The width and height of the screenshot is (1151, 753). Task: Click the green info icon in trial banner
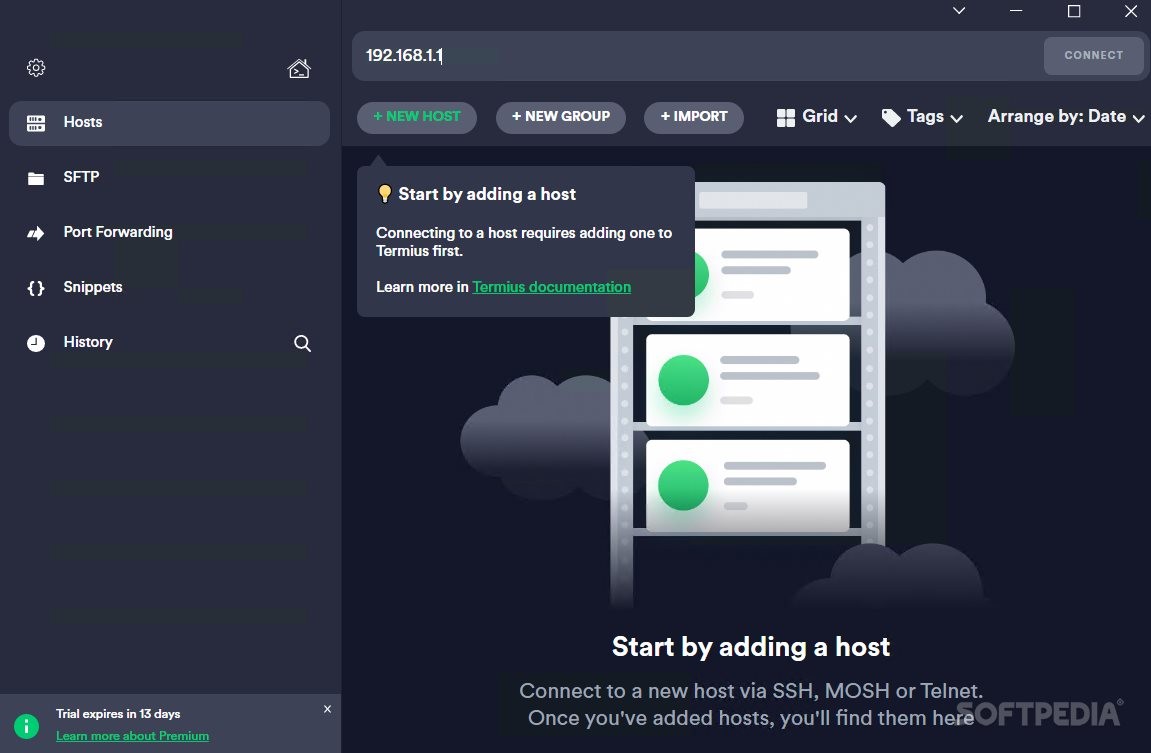(x=26, y=726)
